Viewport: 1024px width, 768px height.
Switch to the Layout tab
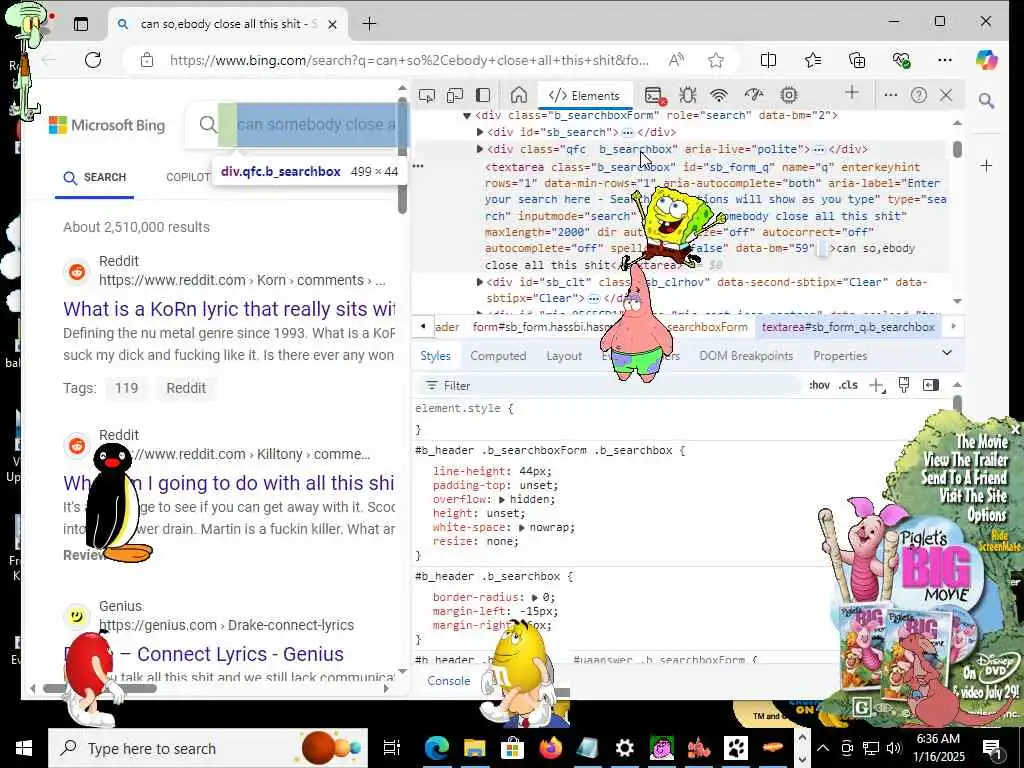(x=564, y=356)
